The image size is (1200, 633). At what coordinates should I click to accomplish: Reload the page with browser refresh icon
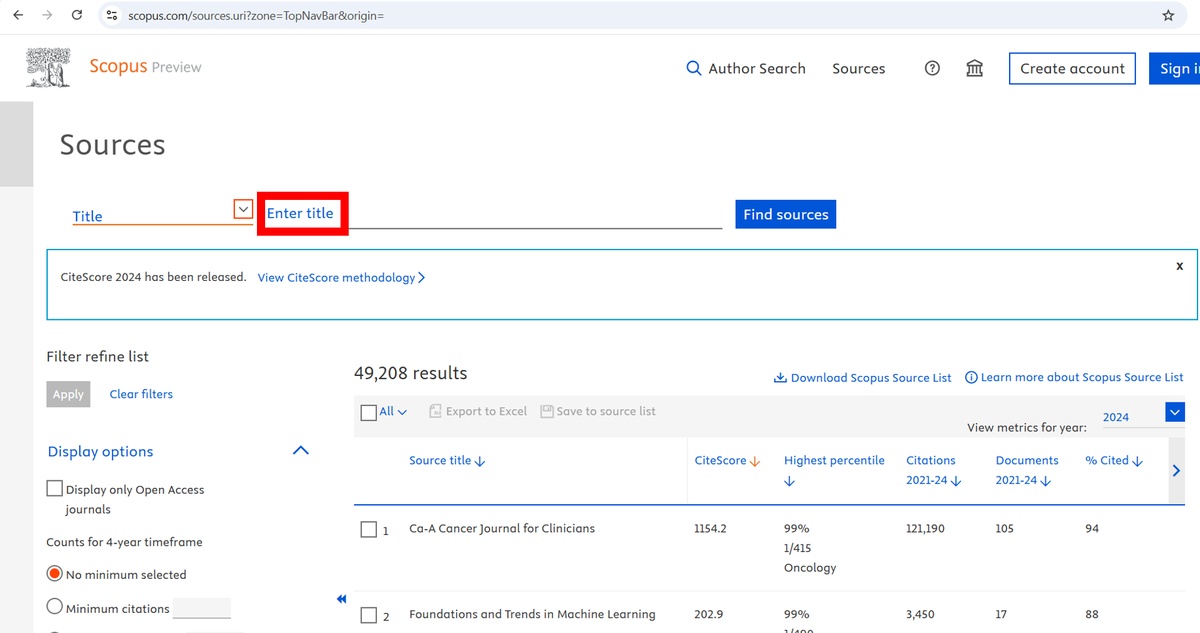pos(77,15)
